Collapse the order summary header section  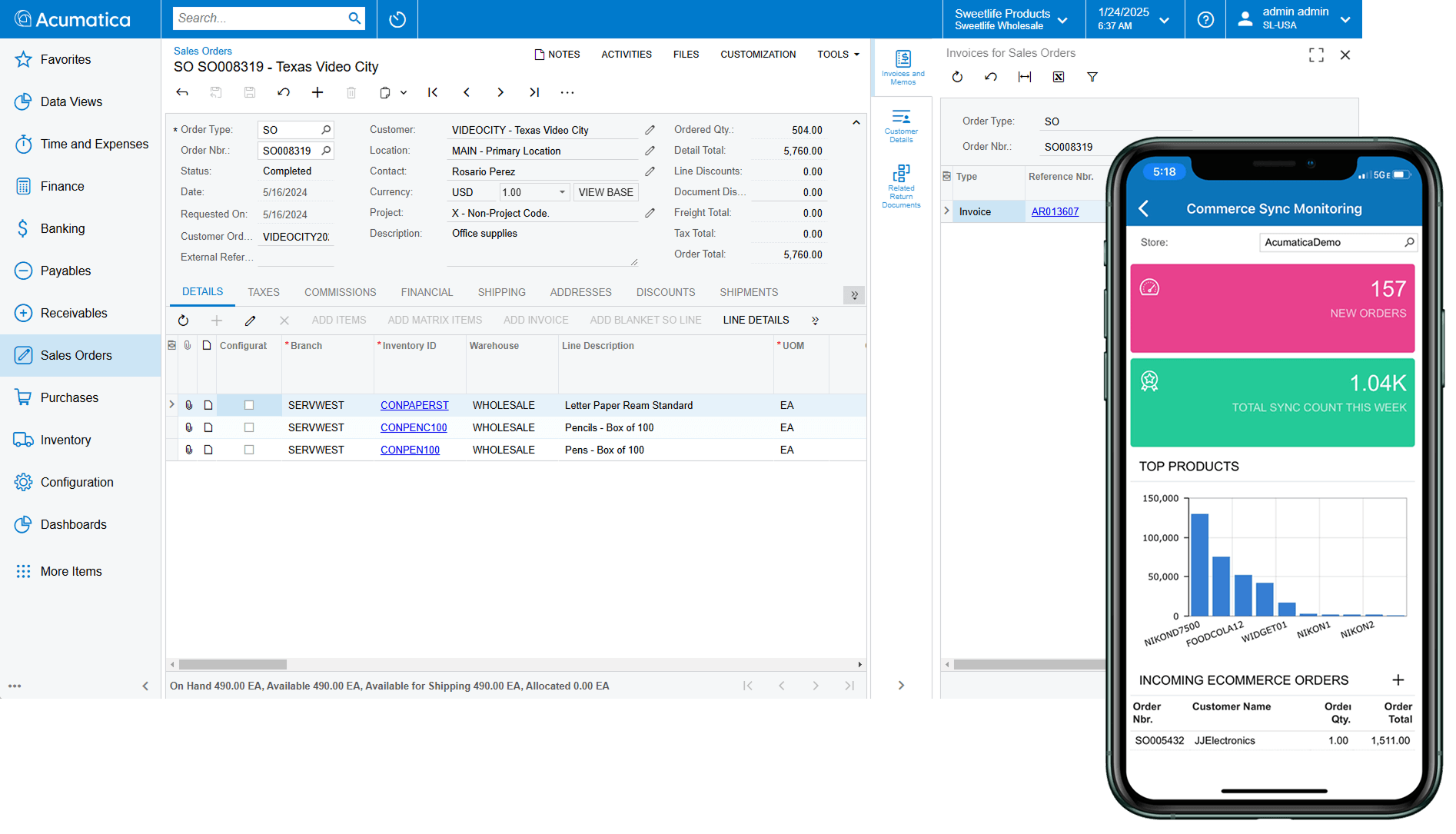click(x=856, y=123)
